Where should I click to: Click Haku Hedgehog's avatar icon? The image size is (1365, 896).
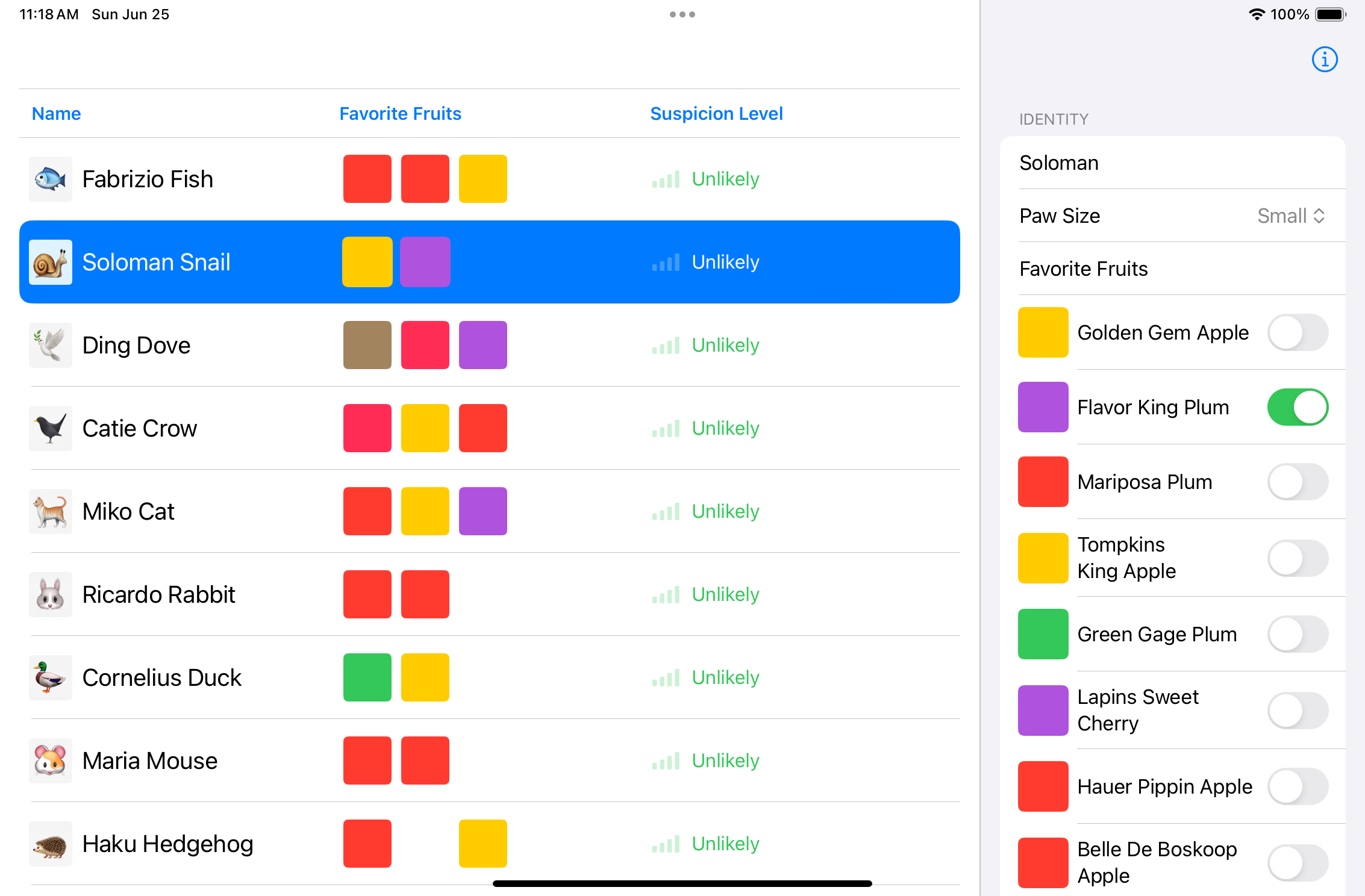(x=51, y=844)
